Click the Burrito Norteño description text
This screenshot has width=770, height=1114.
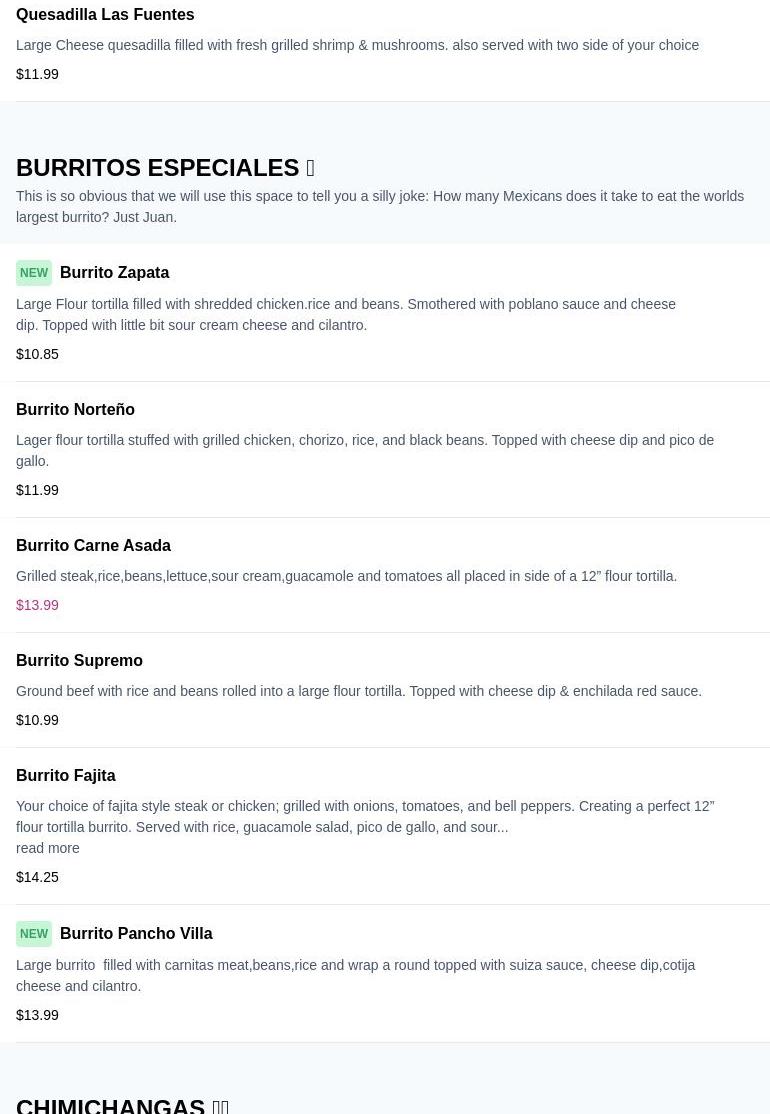(x=365, y=450)
